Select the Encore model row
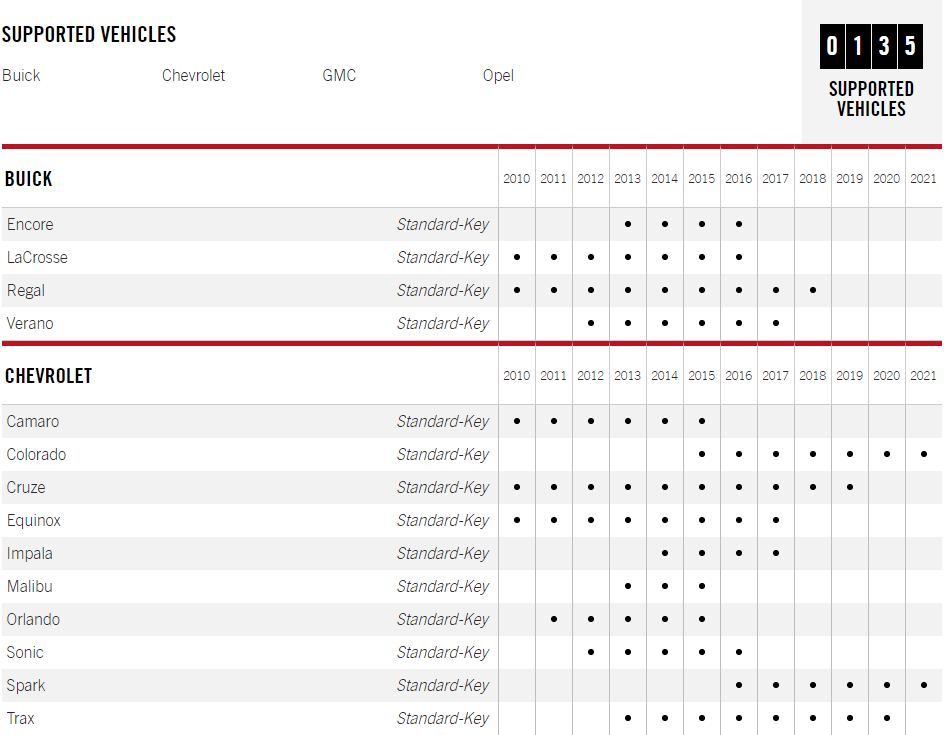The width and height of the screenshot is (944, 735). point(471,225)
